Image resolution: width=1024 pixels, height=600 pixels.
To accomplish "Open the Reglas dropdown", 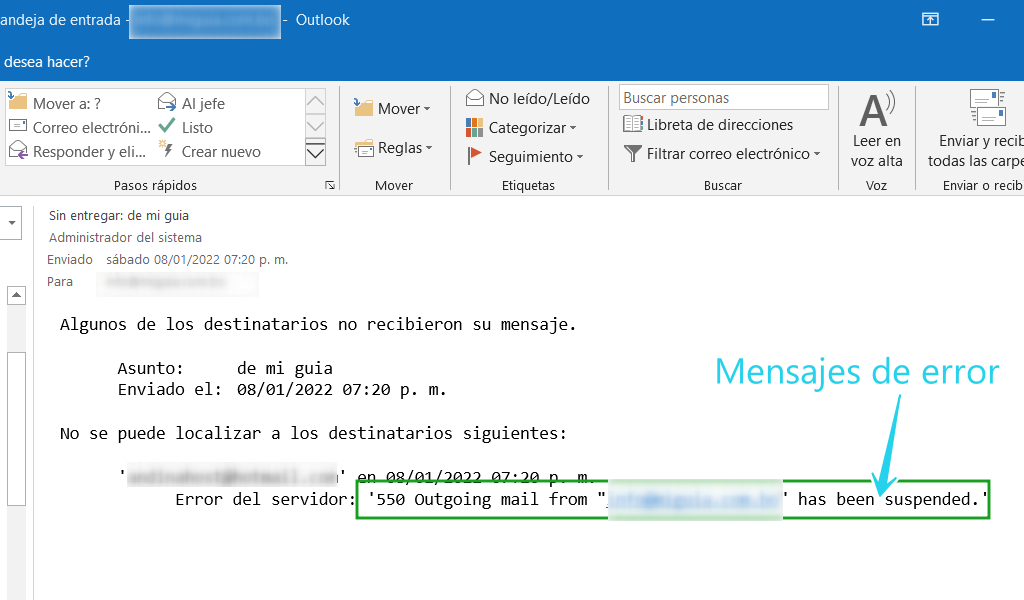I will tap(393, 148).
